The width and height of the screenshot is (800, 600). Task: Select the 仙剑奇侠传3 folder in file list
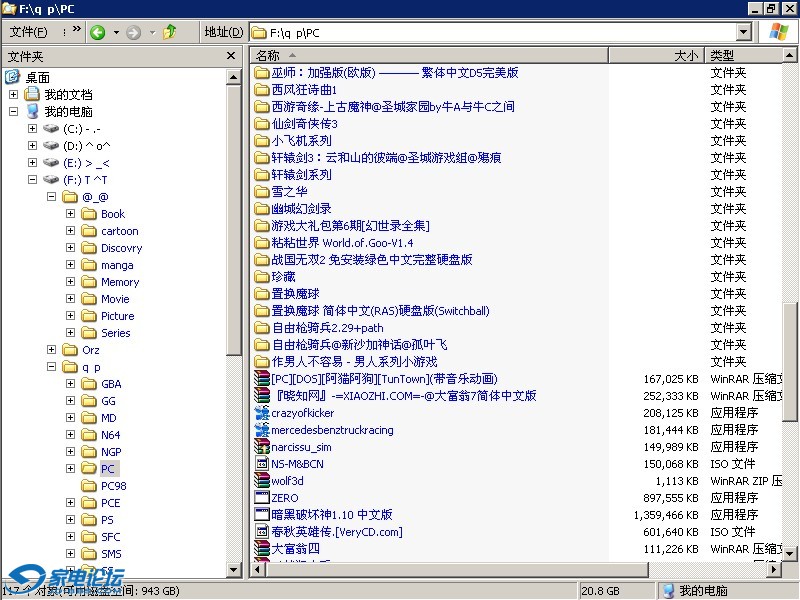coord(305,124)
